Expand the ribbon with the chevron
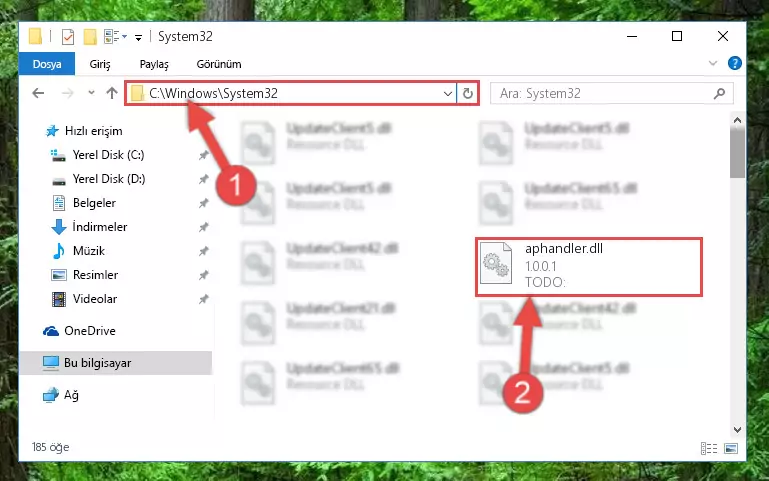 pyautogui.click(x=713, y=63)
